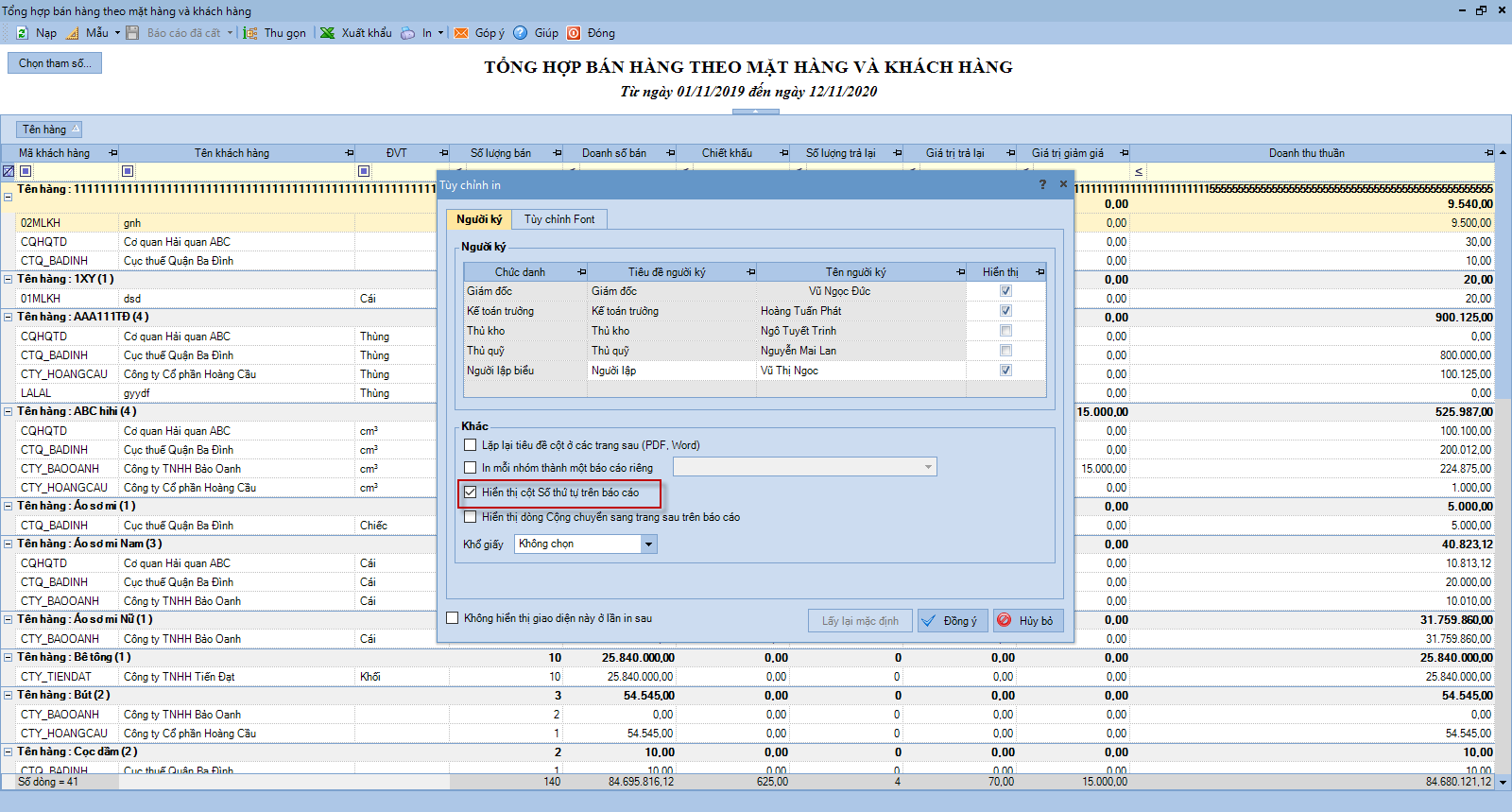The width and height of the screenshot is (1512, 812).
Task: Collapse the Tên hàng : Bê tông (1) group
Action: click(8, 657)
